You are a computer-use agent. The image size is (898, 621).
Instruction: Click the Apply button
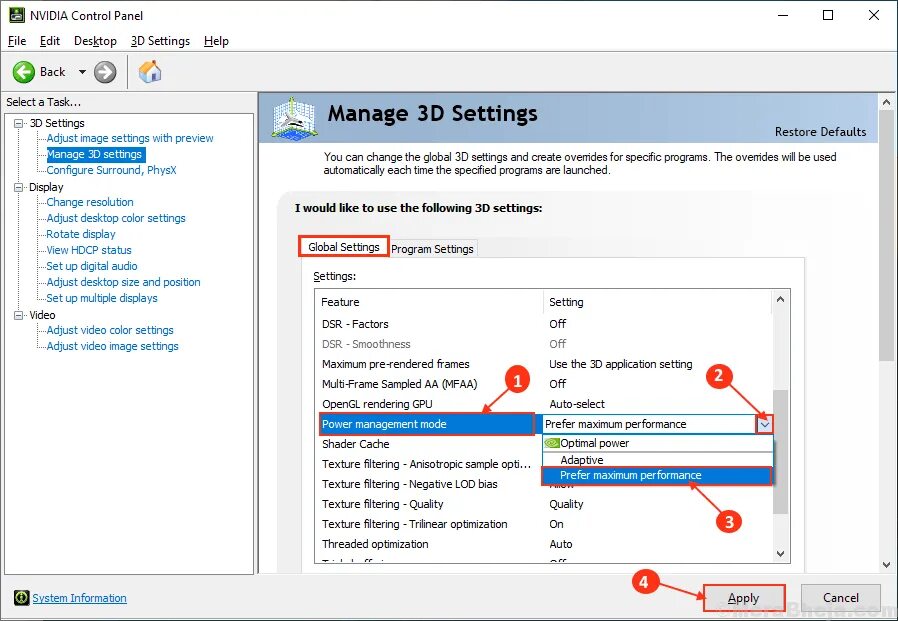[x=743, y=598]
